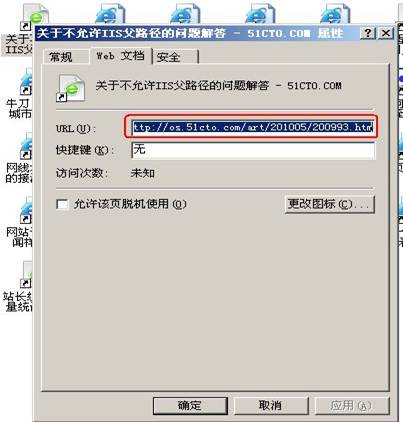Image resolution: width=403 pixels, height=422 pixels.
Task: Select the Web 文档 tab
Action: tap(121, 55)
